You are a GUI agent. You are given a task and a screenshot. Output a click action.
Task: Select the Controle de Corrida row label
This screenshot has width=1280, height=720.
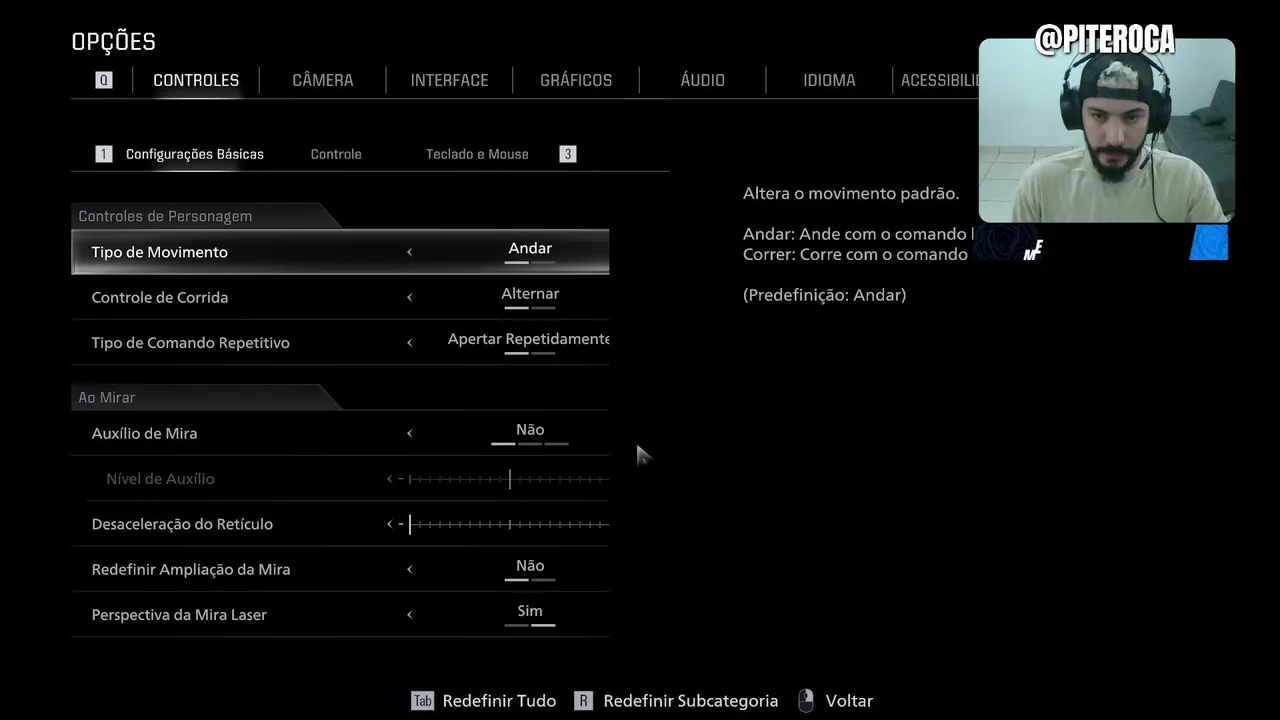[x=160, y=297]
